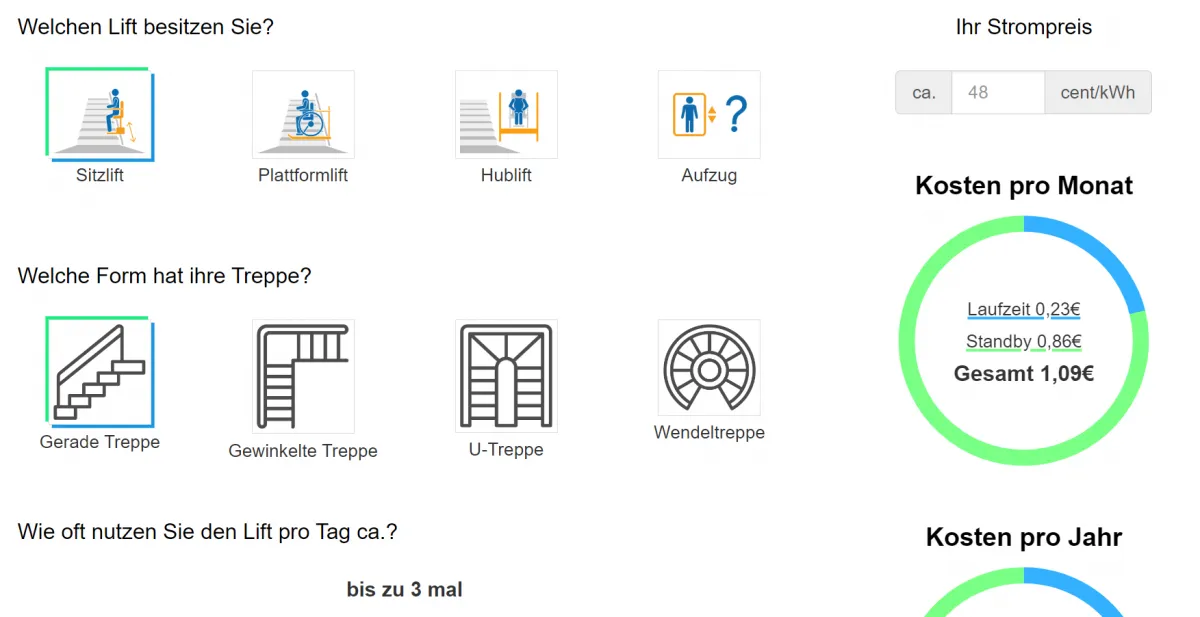The width and height of the screenshot is (1200, 617).
Task: Click the Wendeltreppe text label
Action: (x=709, y=433)
